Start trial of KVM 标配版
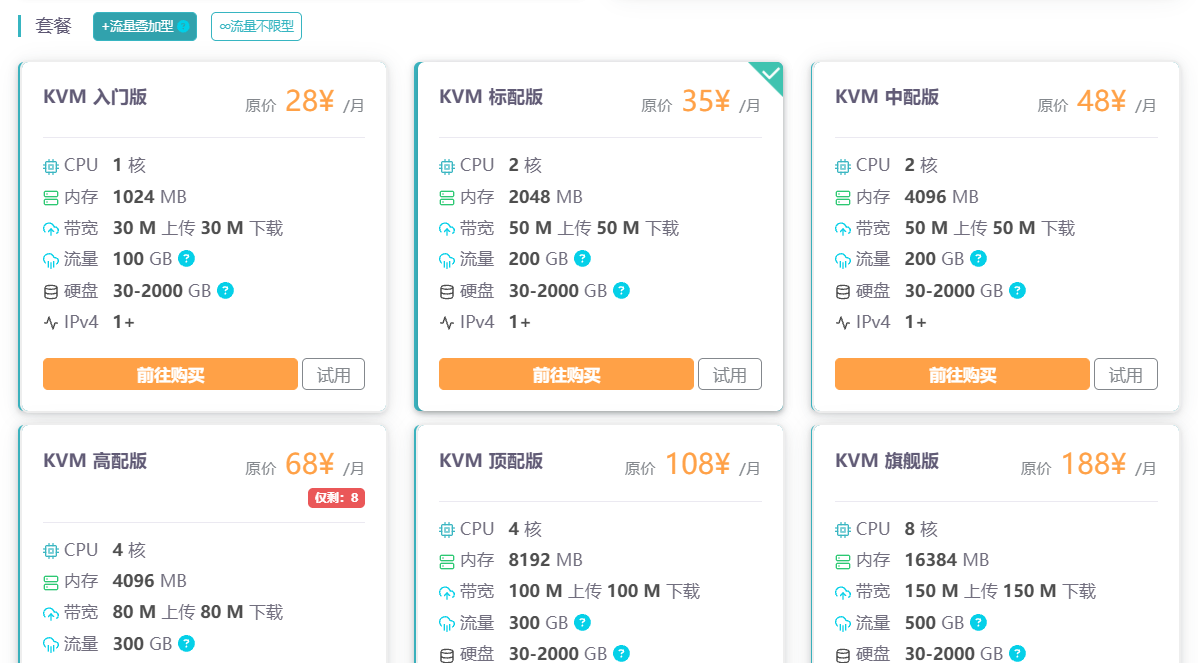 tap(729, 375)
